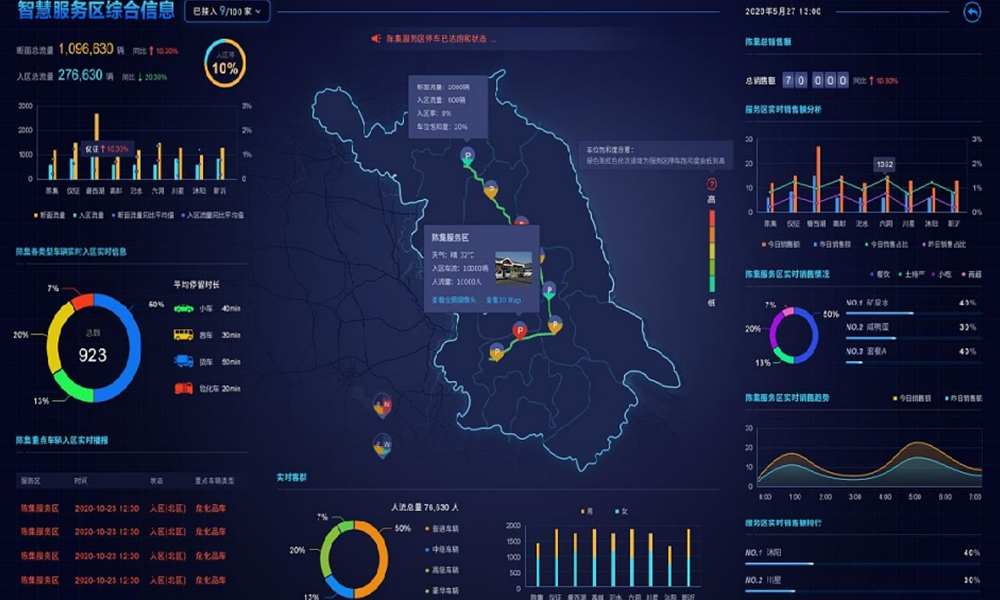1000x600 pixels.
Task: Click the yellow 客车 bus icon
Action: point(184,335)
